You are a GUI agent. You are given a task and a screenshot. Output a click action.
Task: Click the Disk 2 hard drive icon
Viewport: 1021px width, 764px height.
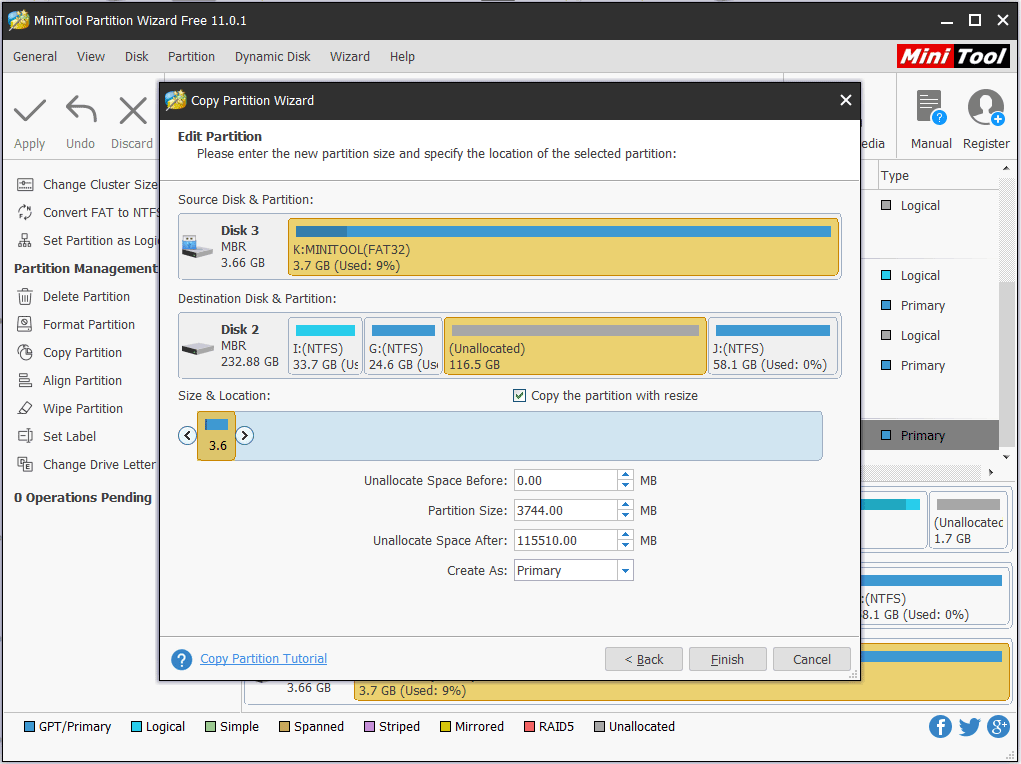click(x=198, y=348)
